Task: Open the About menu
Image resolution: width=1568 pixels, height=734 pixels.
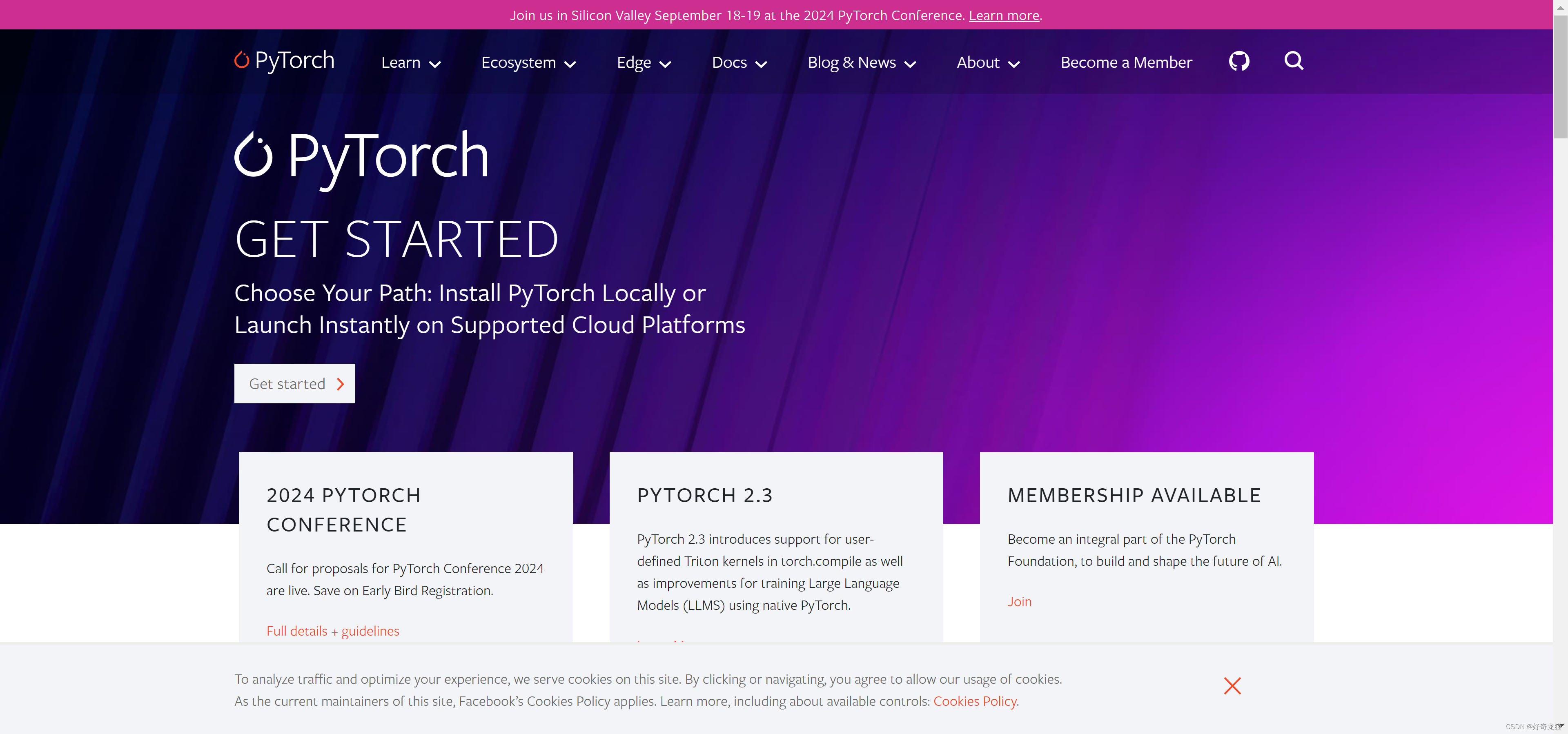Action: tap(978, 62)
